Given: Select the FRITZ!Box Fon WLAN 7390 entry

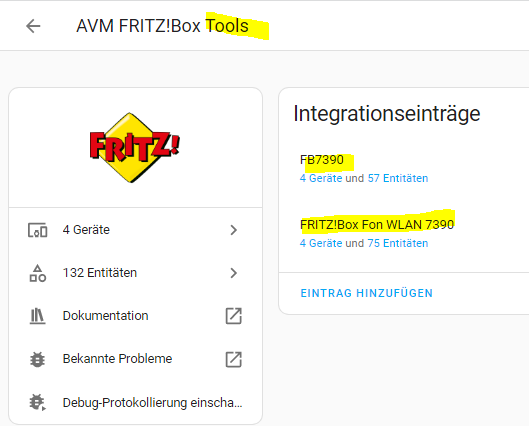Looking at the screenshot, I should [377, 225].
